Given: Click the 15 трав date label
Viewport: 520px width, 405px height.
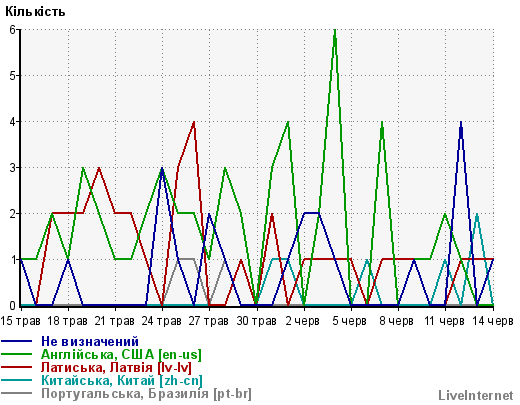Looking at the screenshot, I should point(20,321).
